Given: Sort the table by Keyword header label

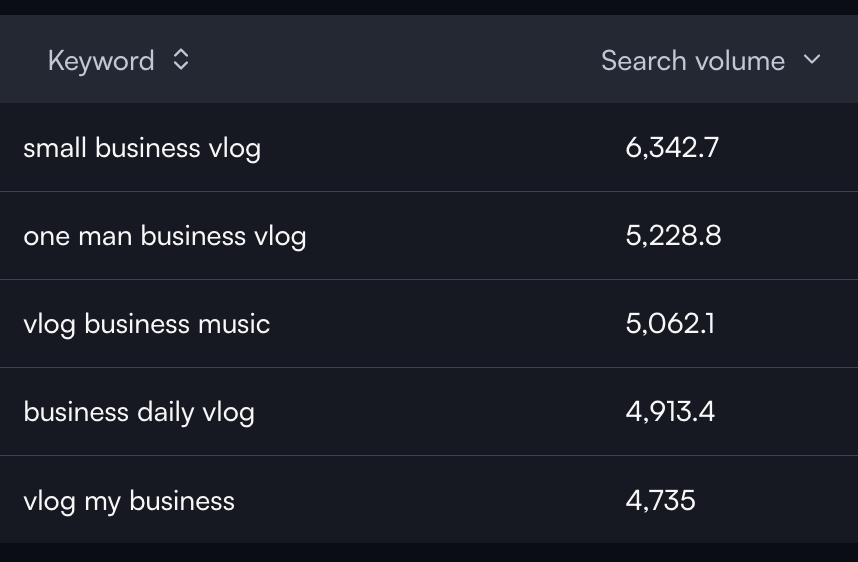Looking at the screenshot, I should pos(101,61).
